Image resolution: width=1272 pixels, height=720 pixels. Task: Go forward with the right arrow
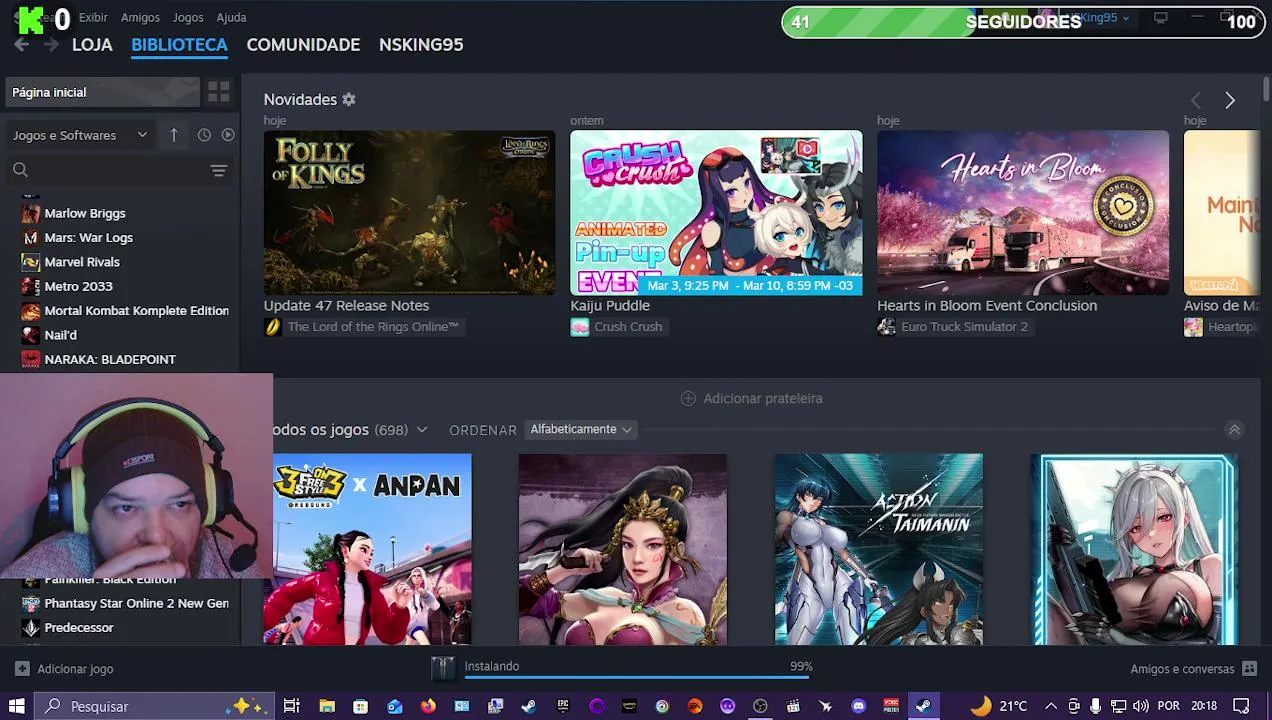pos(51,45)
